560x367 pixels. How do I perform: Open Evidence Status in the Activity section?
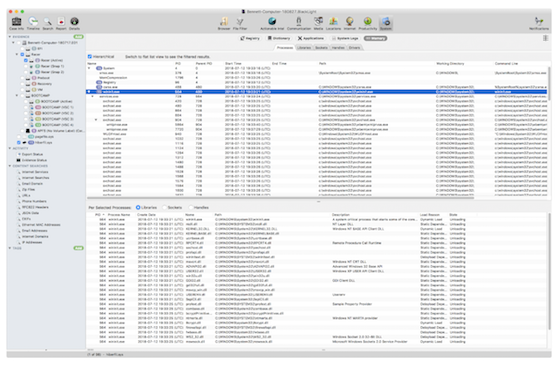pos(34,160)
